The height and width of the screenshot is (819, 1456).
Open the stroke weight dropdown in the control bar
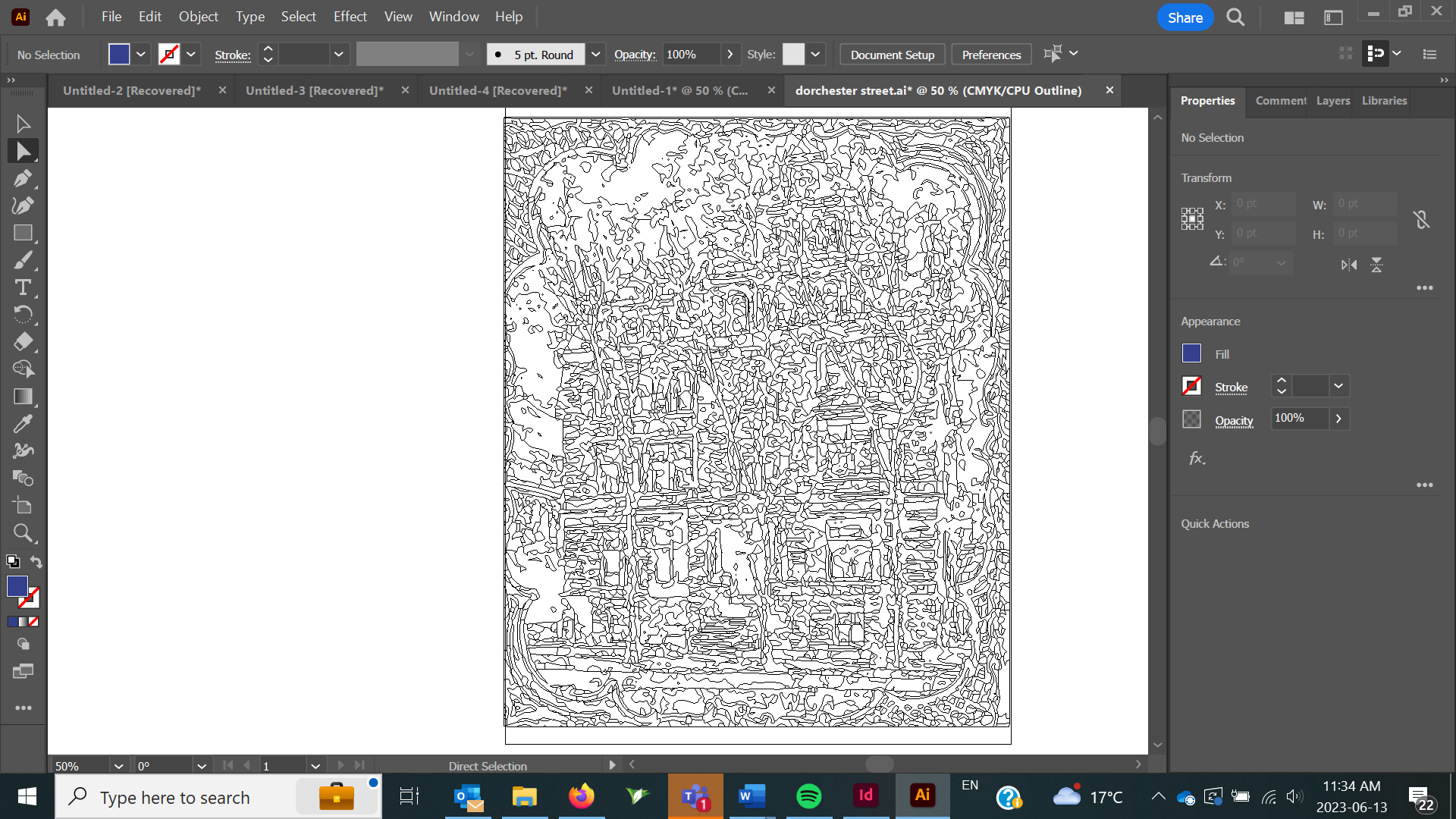pos(339,54)
